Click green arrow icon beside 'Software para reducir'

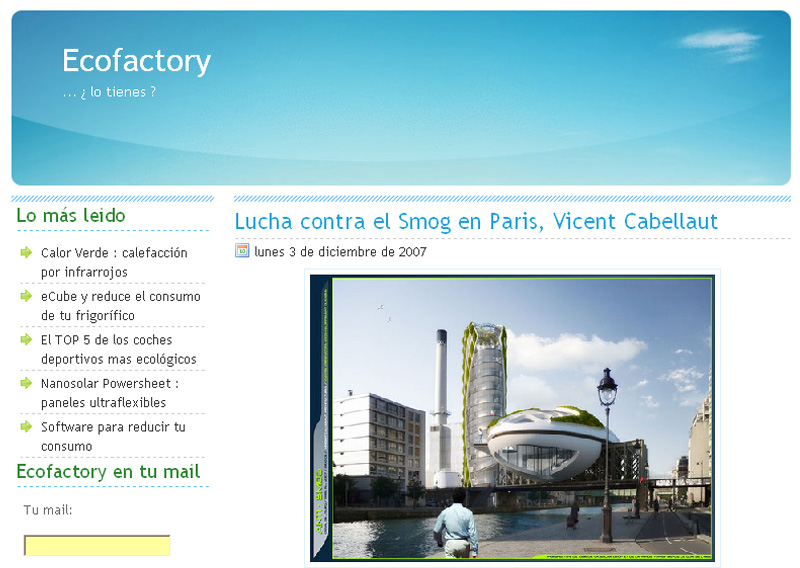[x=26, y=426]
